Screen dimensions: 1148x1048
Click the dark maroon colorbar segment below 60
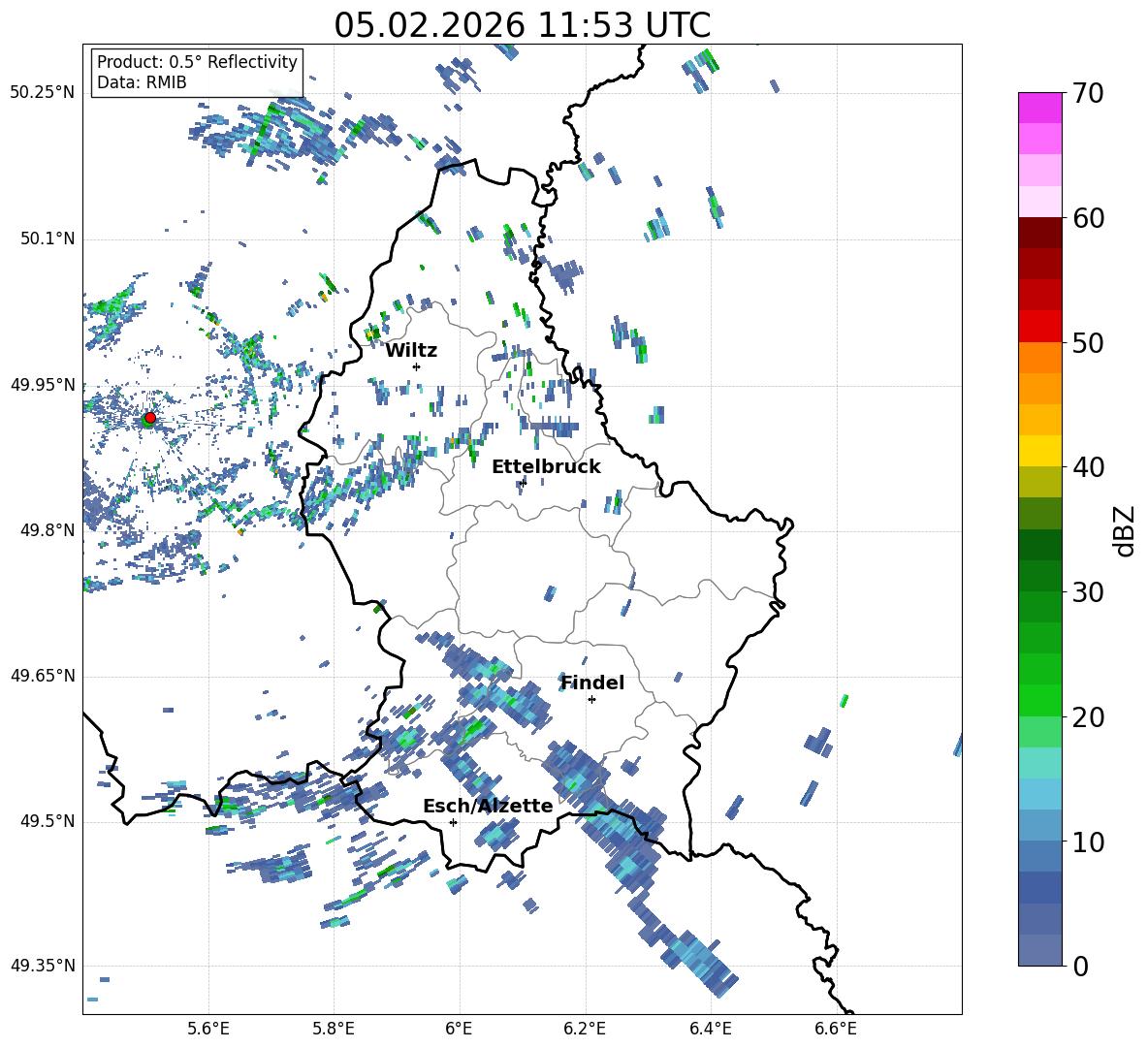click(1039, 233)
